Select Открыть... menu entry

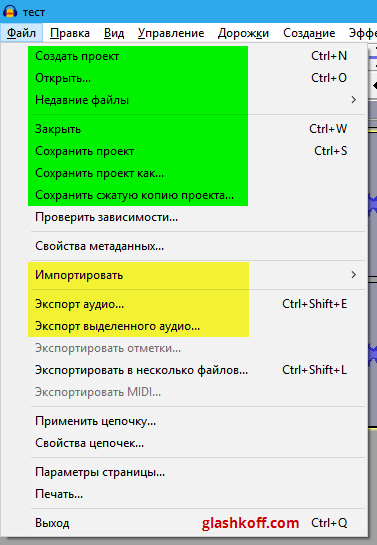point(184,78)
